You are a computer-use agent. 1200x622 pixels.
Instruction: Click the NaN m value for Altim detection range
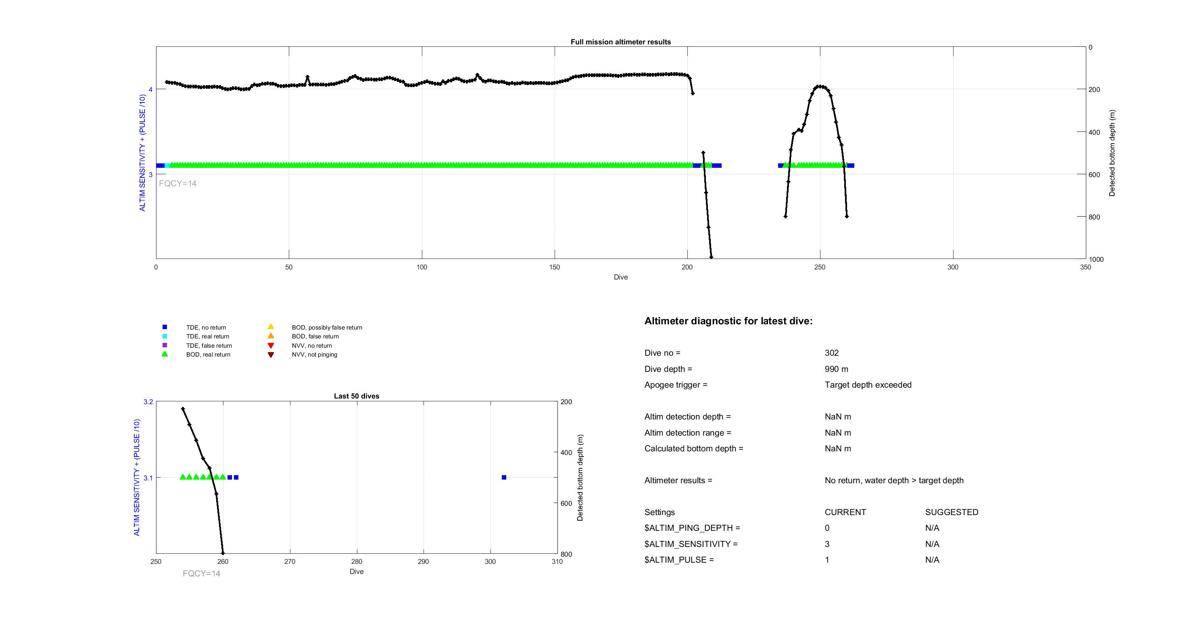click(838, 433)
